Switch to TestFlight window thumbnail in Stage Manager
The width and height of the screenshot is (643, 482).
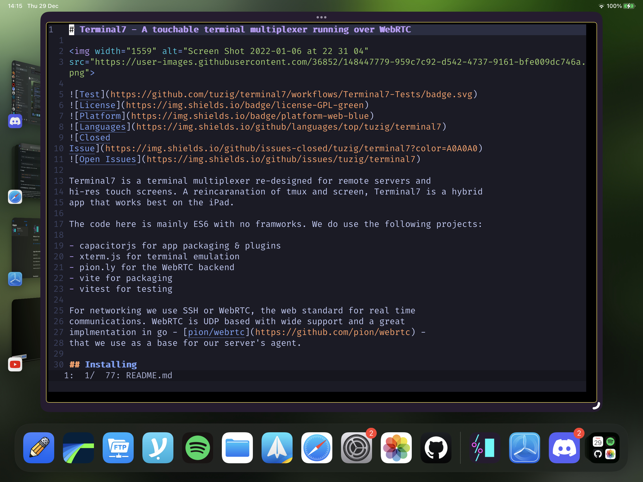coord(26,248)
